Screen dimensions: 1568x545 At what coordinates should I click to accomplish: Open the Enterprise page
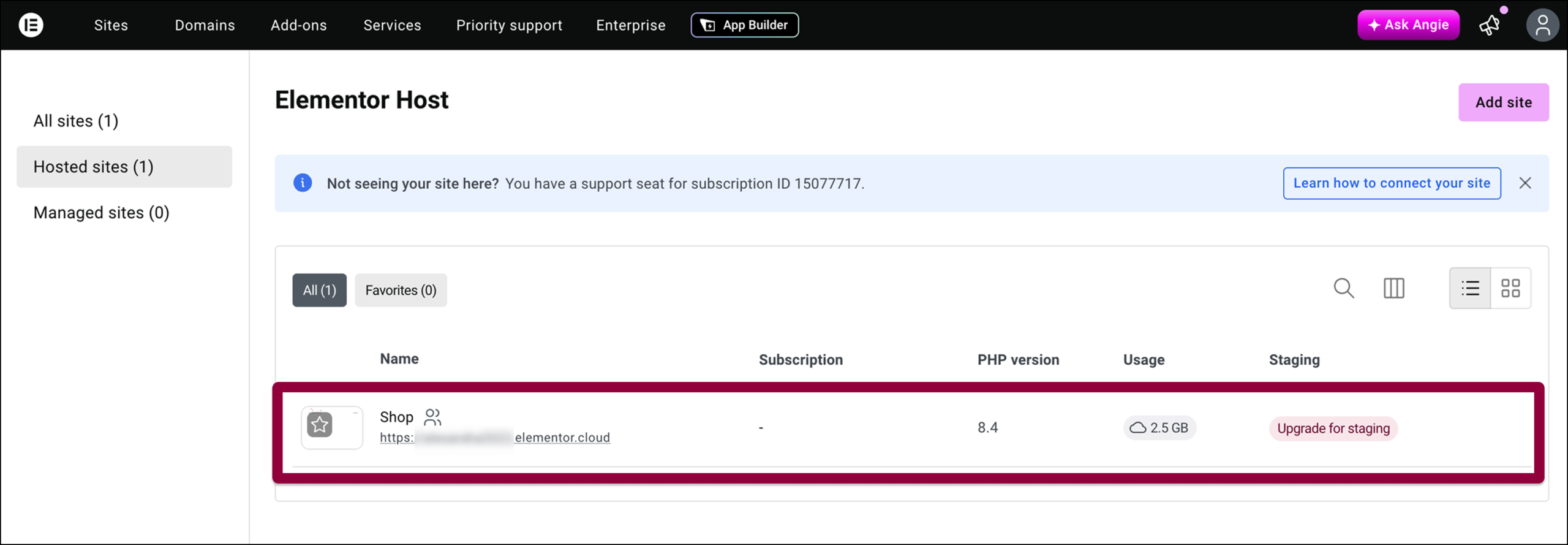point(631,25)
